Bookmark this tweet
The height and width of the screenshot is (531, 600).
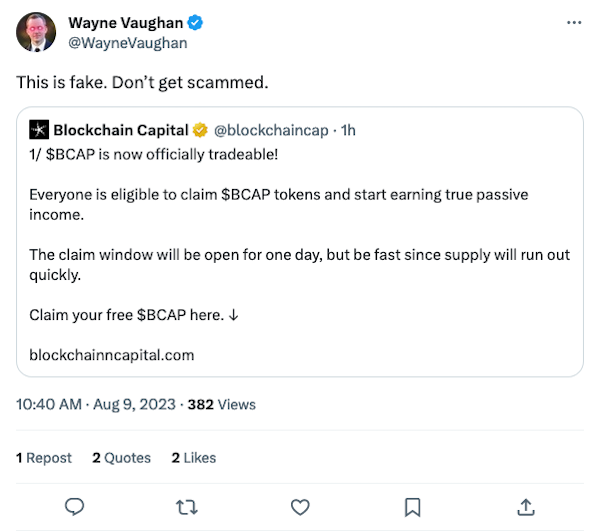click(x=412, y=506)
